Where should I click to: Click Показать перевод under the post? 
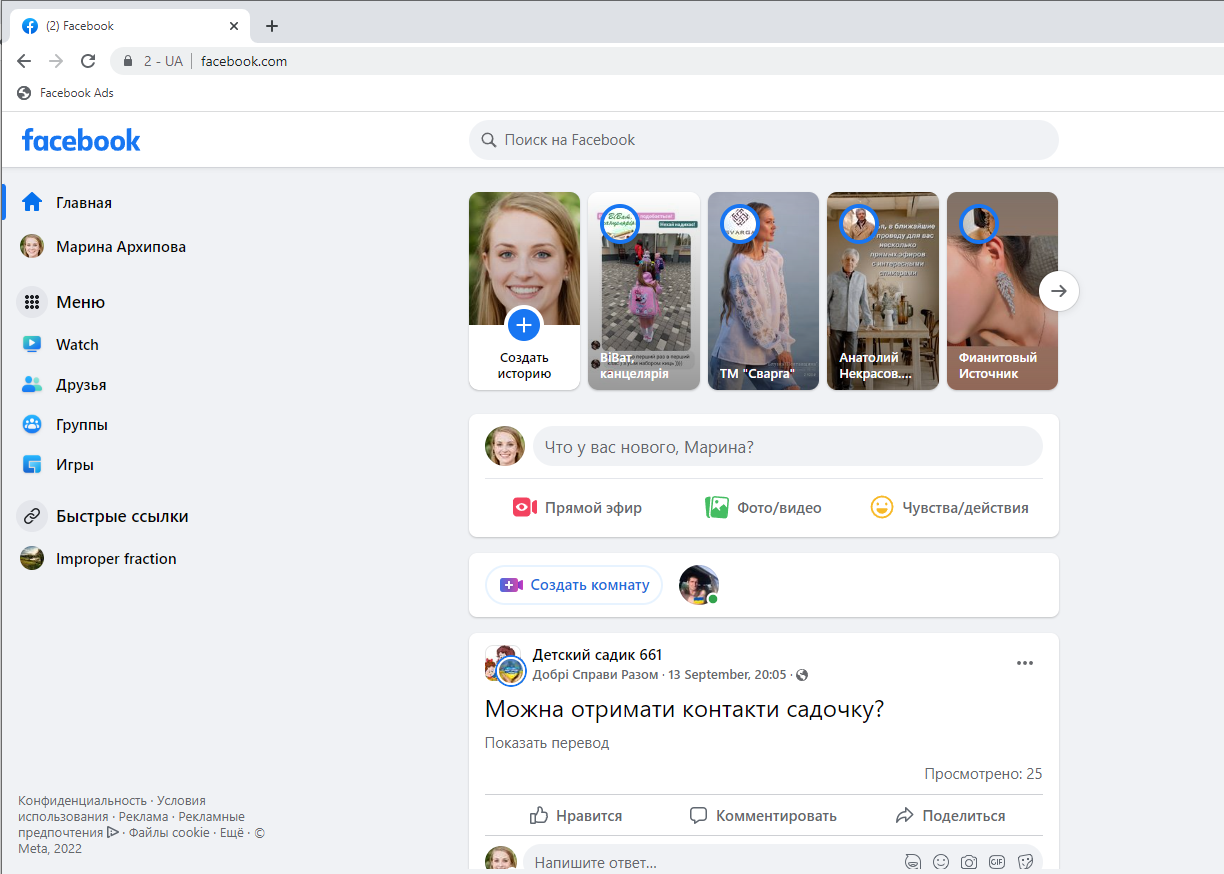click(x=547, y=743)
